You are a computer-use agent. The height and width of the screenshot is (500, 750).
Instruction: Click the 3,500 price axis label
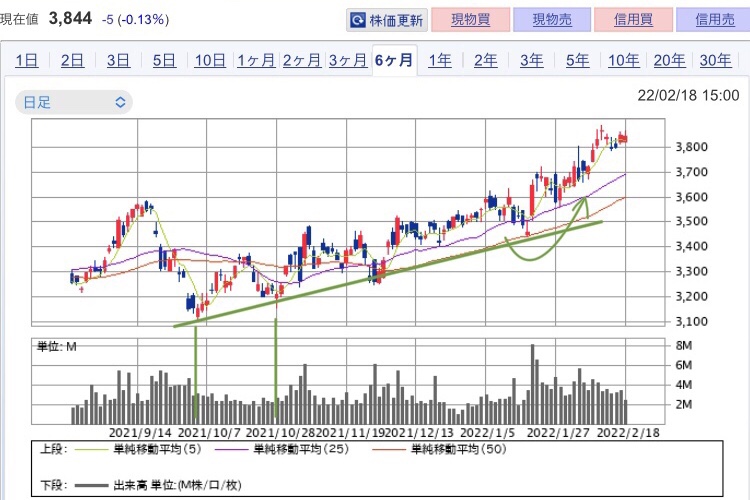(691, 221)
